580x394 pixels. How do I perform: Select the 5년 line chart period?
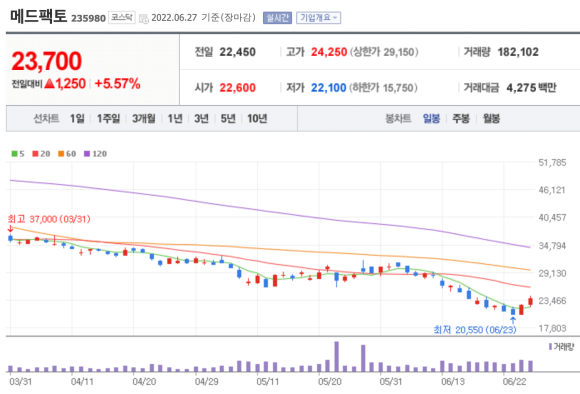click(228, 119)
